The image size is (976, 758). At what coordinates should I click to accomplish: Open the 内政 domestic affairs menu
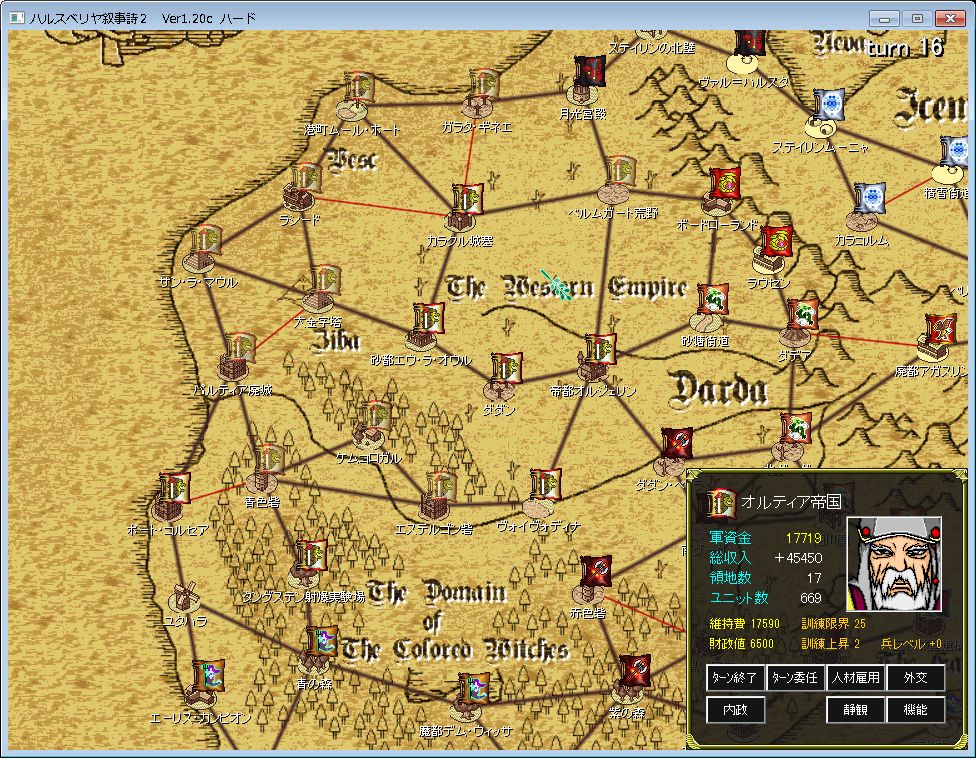pyautogui.click(x=735, y=709)
